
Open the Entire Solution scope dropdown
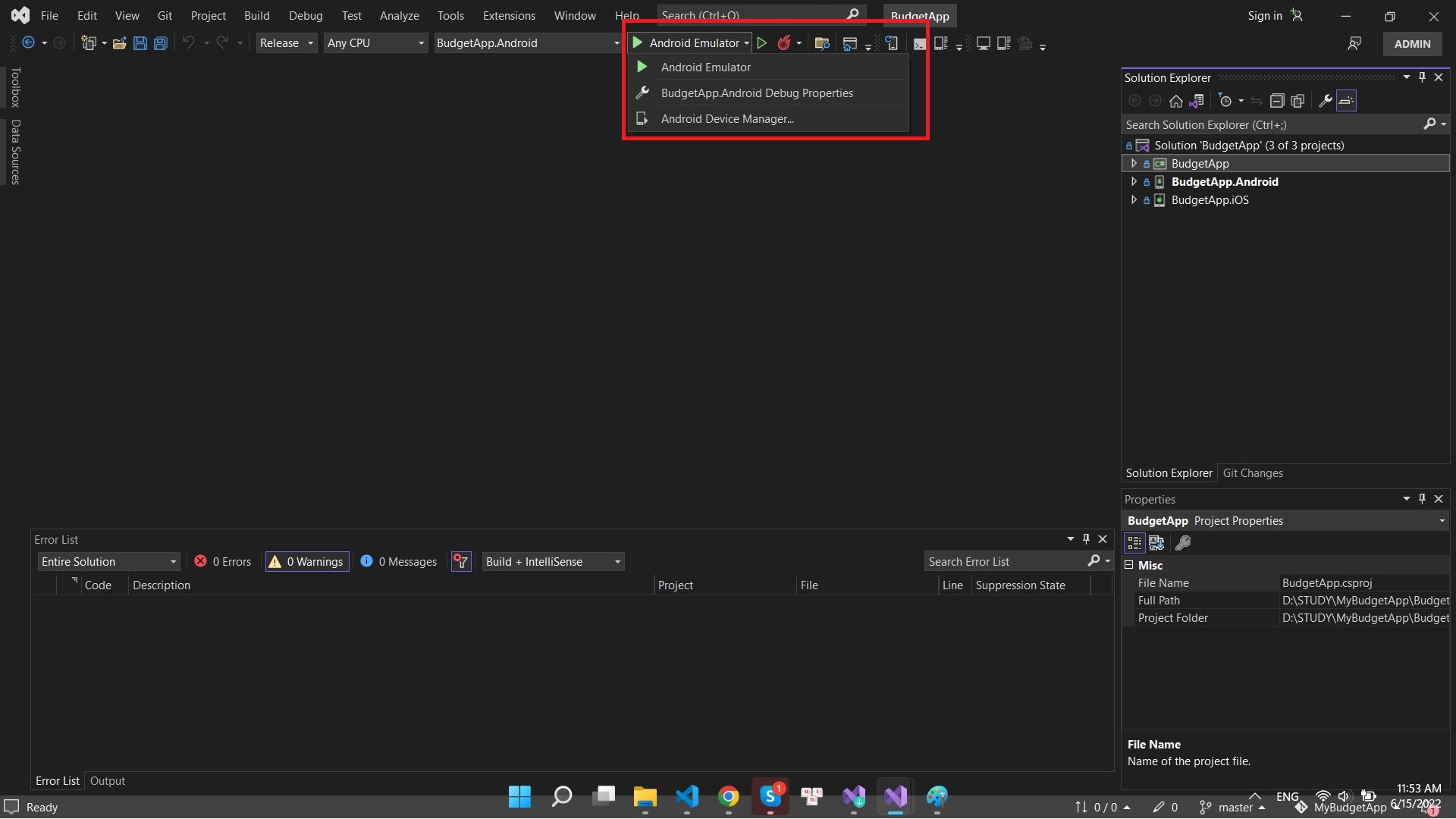108,562
